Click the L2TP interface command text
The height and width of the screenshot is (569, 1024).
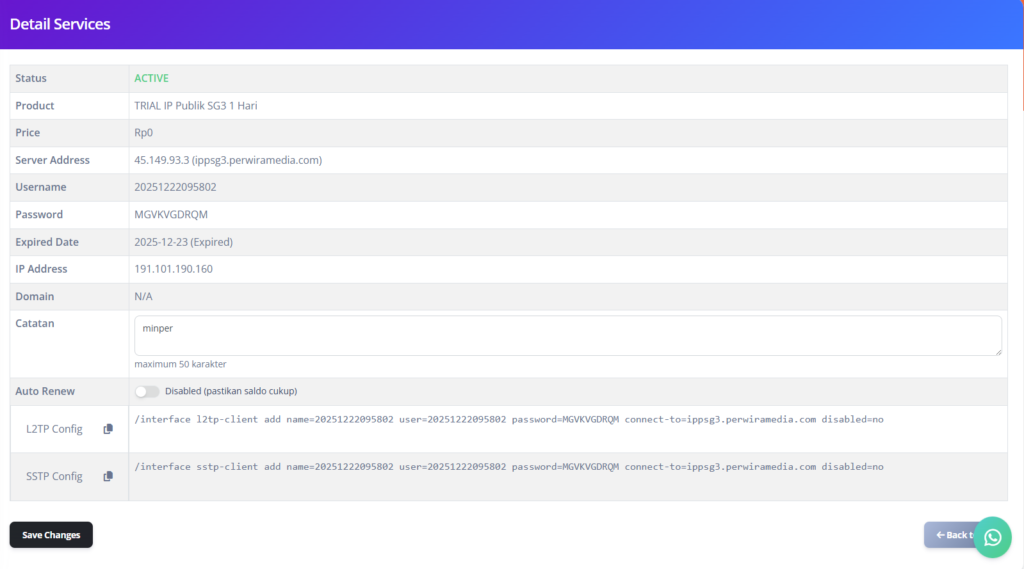click(508, 420)
